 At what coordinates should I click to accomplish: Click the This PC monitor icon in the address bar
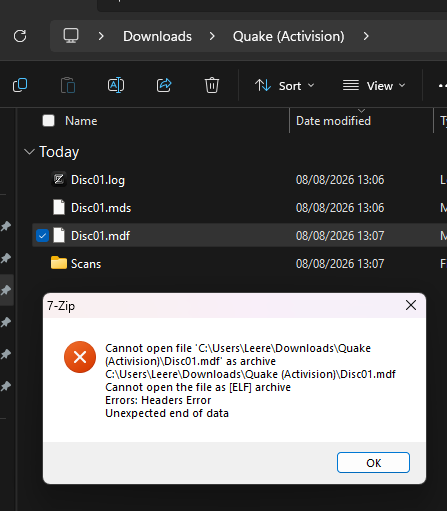pyautogui.click(x=71, y=36)
